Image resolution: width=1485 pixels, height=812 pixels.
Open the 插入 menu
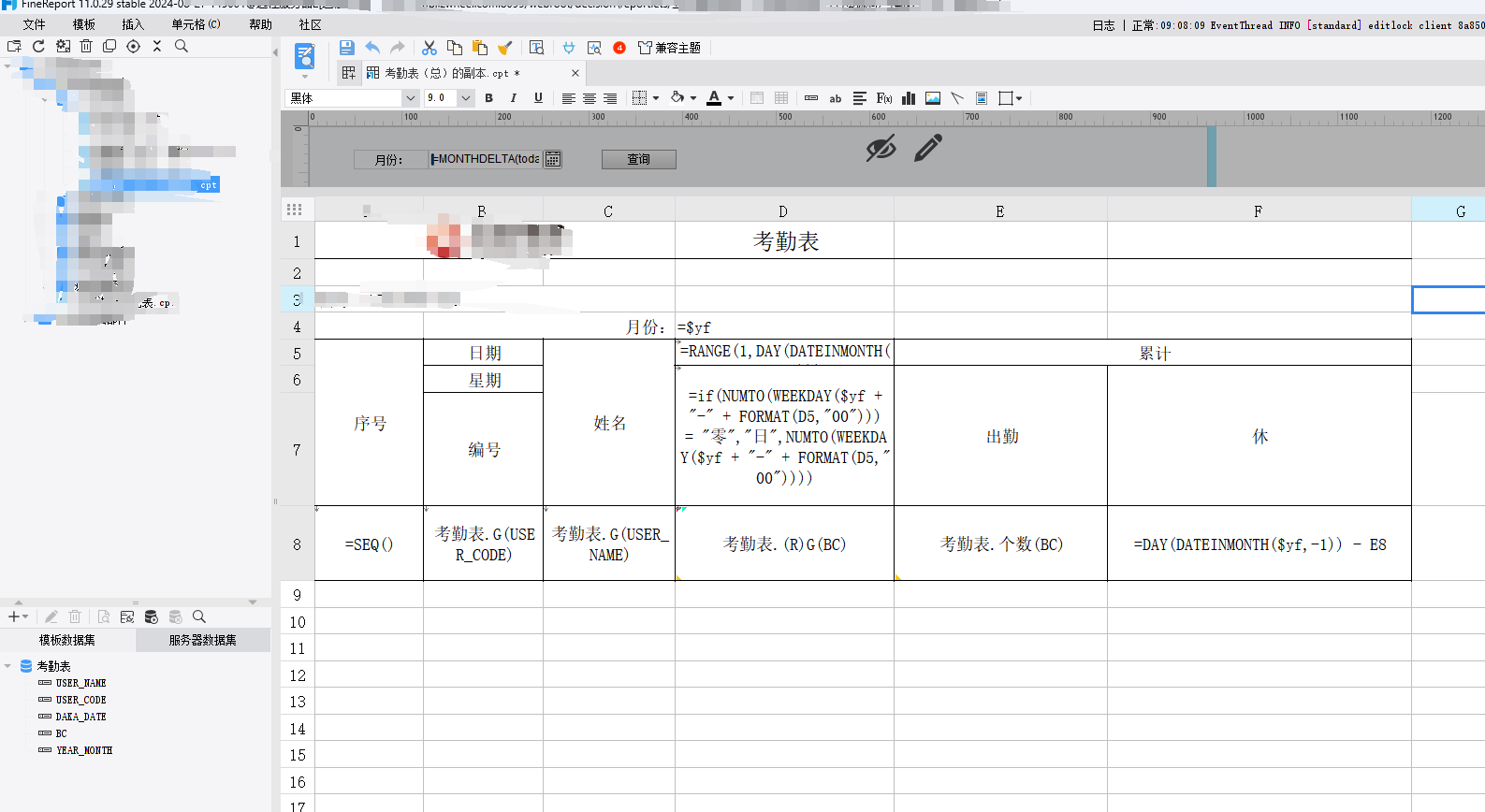click(x=133, y=24)
